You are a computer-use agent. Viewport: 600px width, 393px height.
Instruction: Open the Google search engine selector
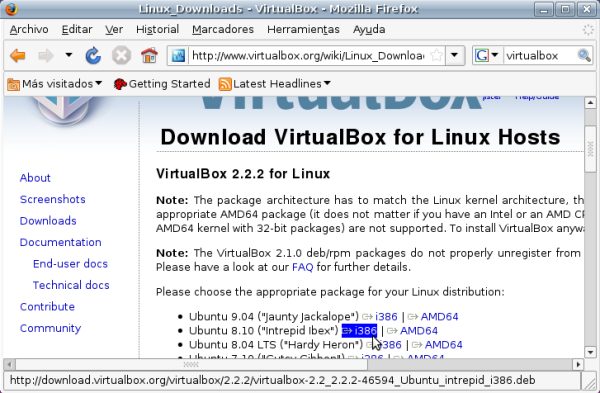pyautogui.click(x=486, y=56)
